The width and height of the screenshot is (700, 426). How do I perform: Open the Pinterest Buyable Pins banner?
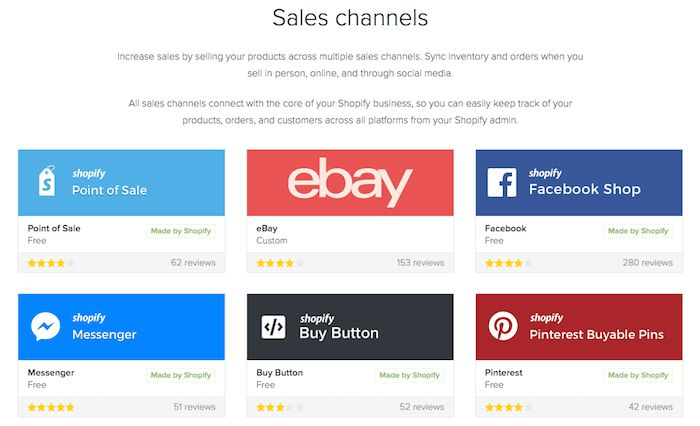(x=579, y=327)
